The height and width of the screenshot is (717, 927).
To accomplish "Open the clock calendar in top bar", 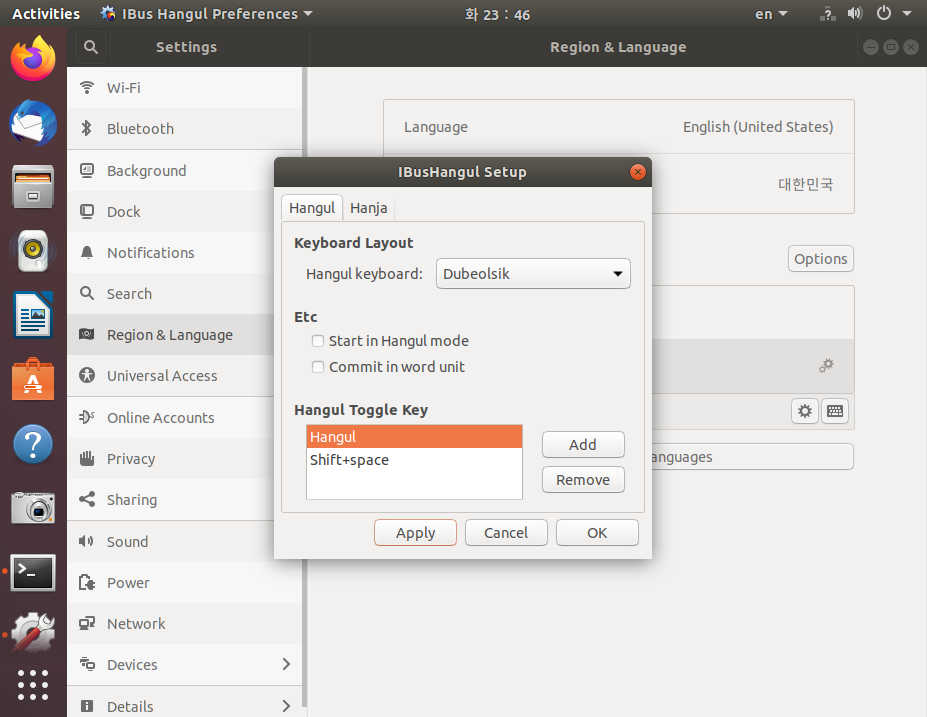I will (497, 14).
